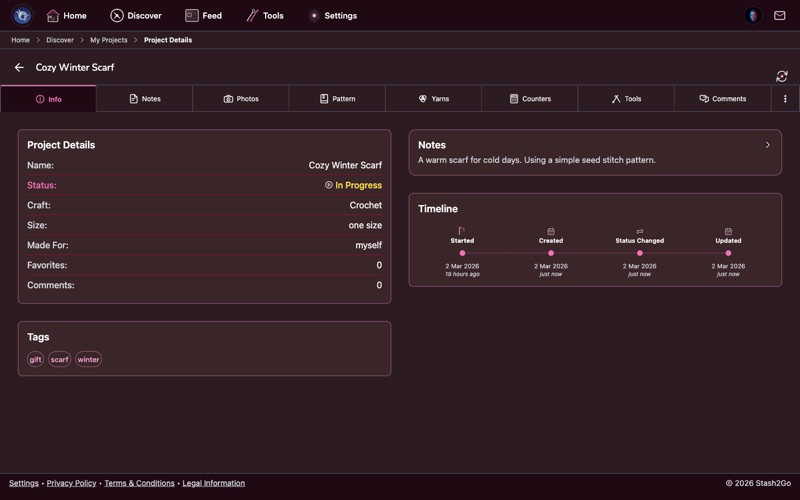Click the Started timeline marker dot
Screen dimensions: 800x500
point(462,253)
